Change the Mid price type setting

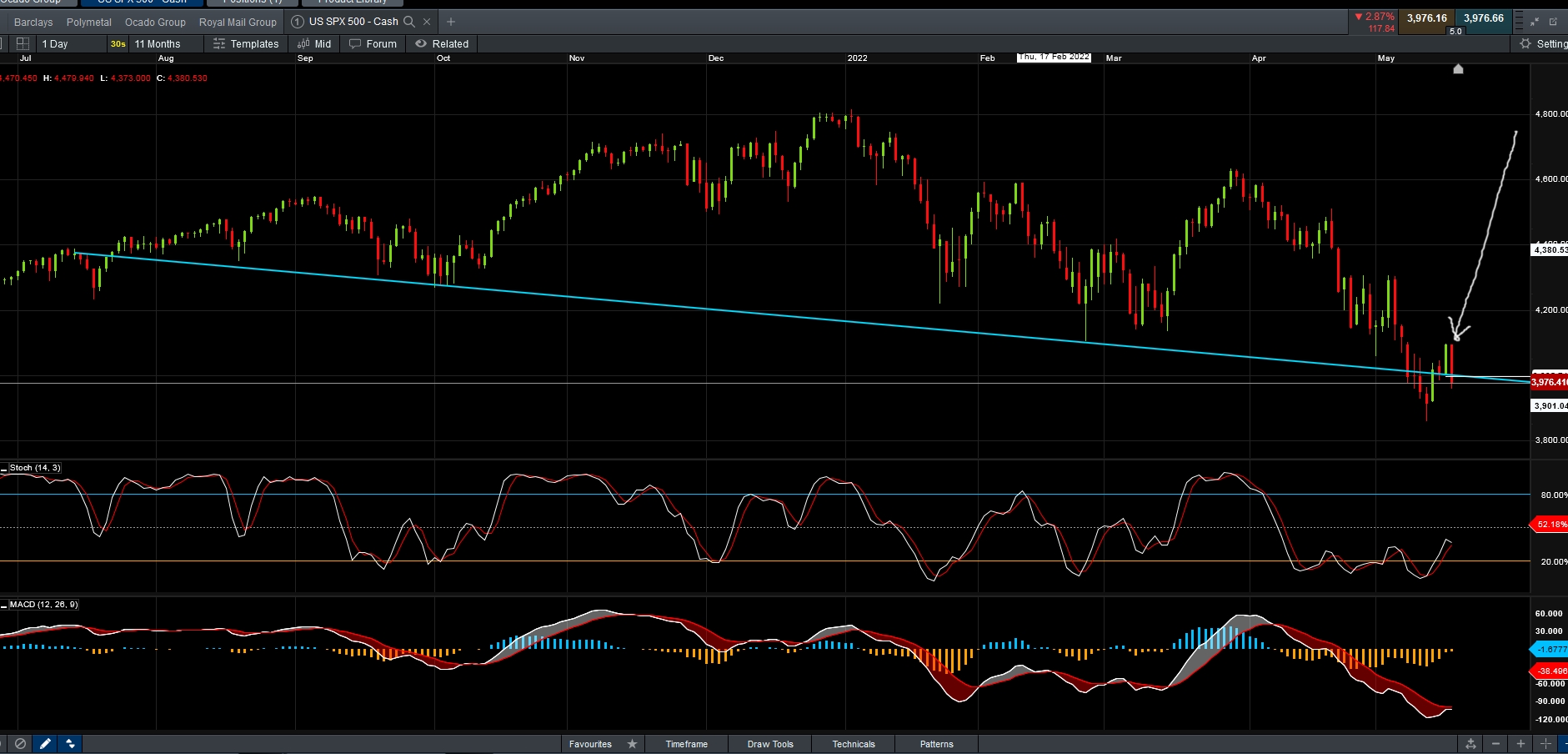tap(314, 44)
